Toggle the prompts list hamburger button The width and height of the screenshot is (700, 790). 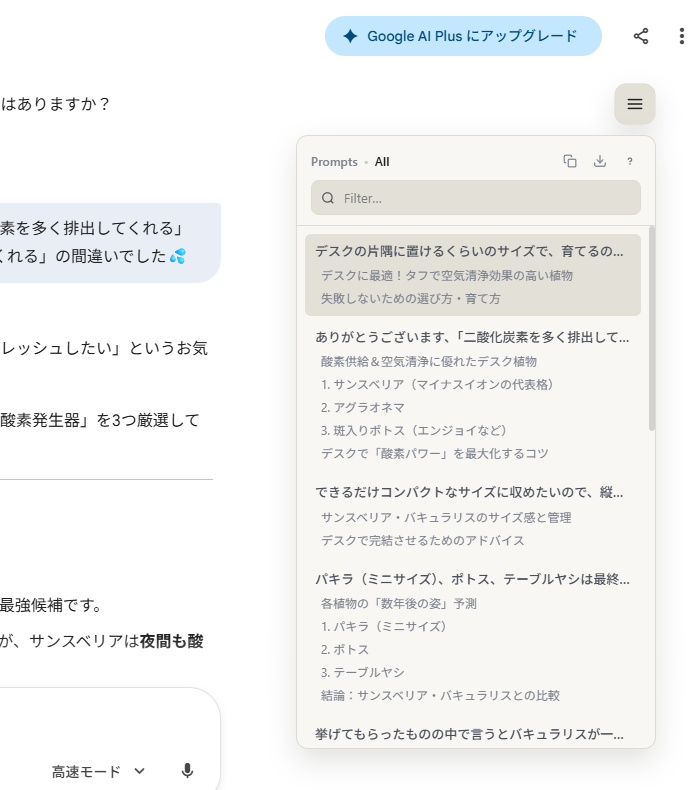[x=635, y=104]
